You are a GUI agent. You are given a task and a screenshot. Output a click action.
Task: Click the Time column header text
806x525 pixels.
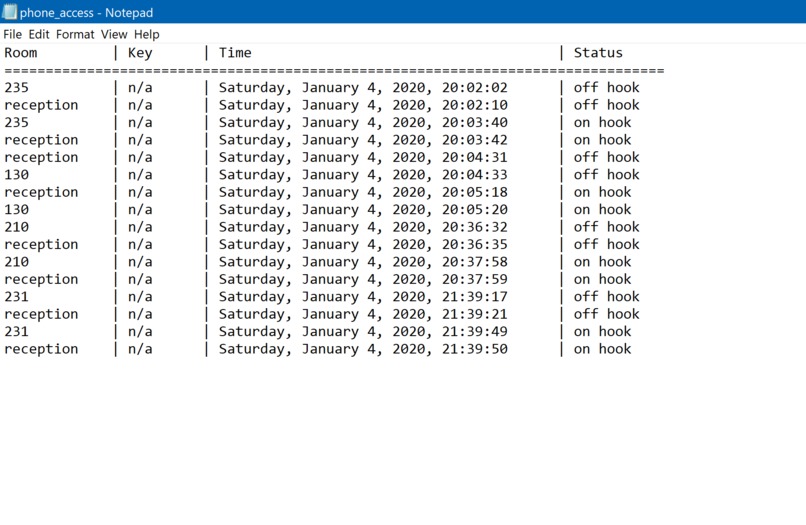point(235,52)
